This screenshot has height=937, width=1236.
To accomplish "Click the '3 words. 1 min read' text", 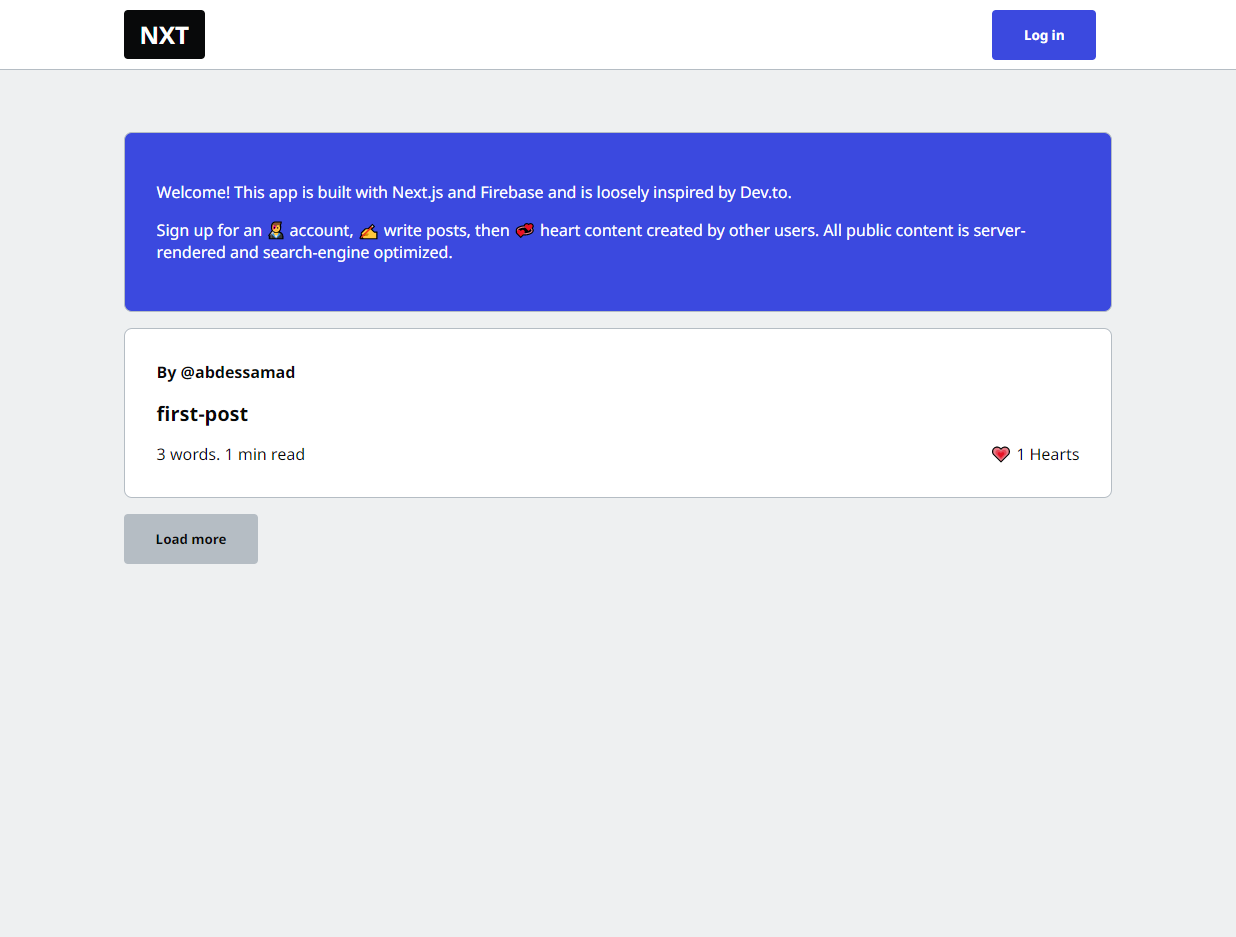I will [230, 454].
